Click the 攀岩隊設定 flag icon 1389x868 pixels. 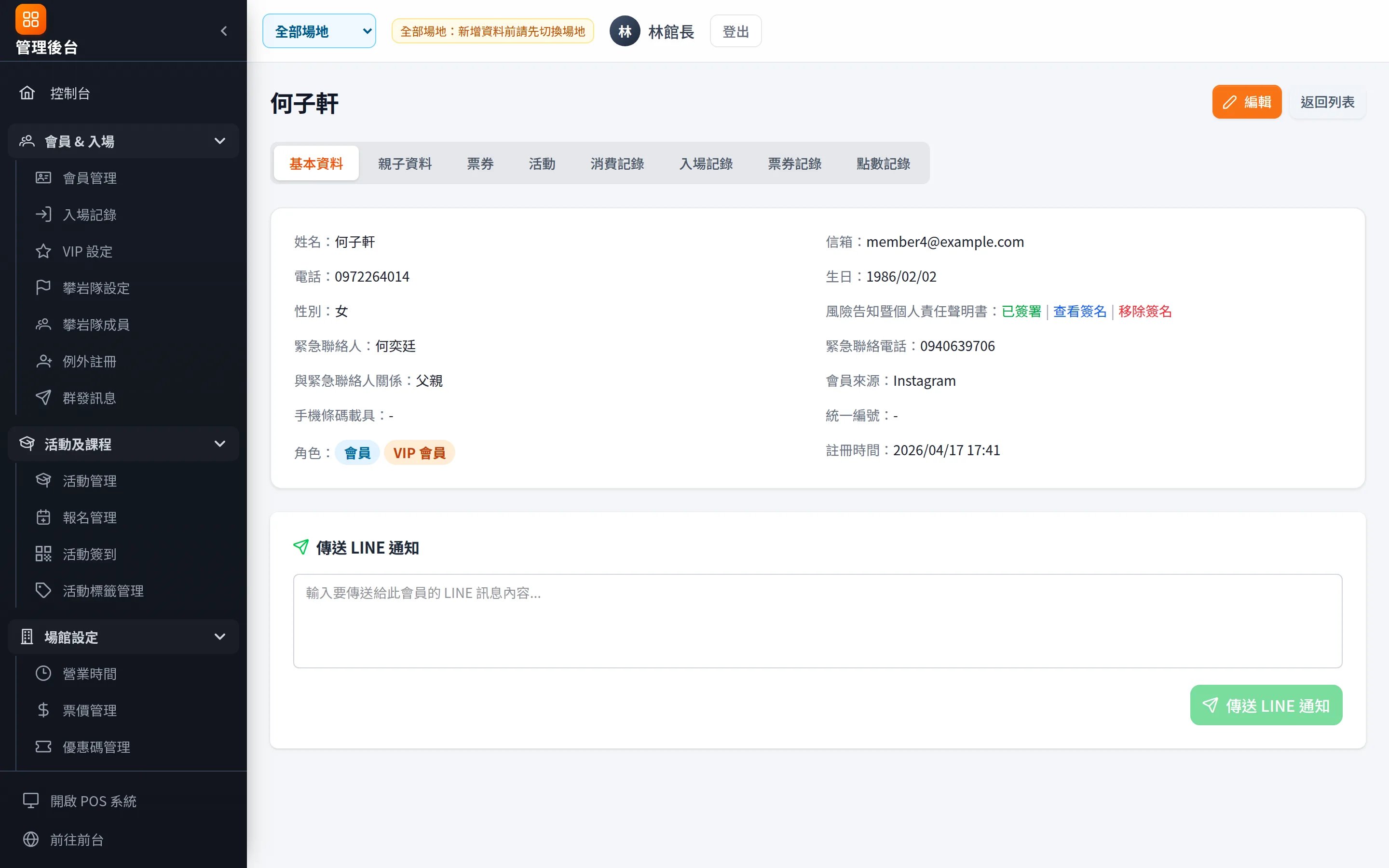click(x=43, y=287)
